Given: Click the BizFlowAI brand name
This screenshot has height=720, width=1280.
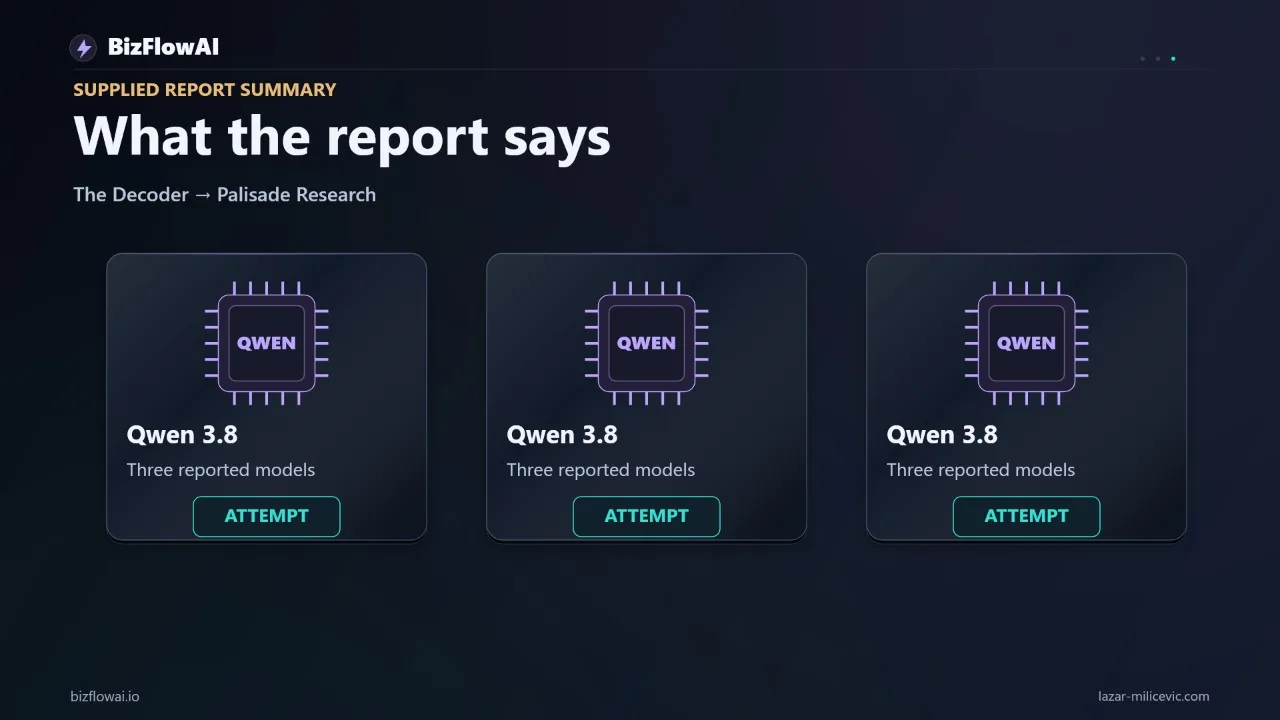Looking at the screenshot, I should pos(163,47).
